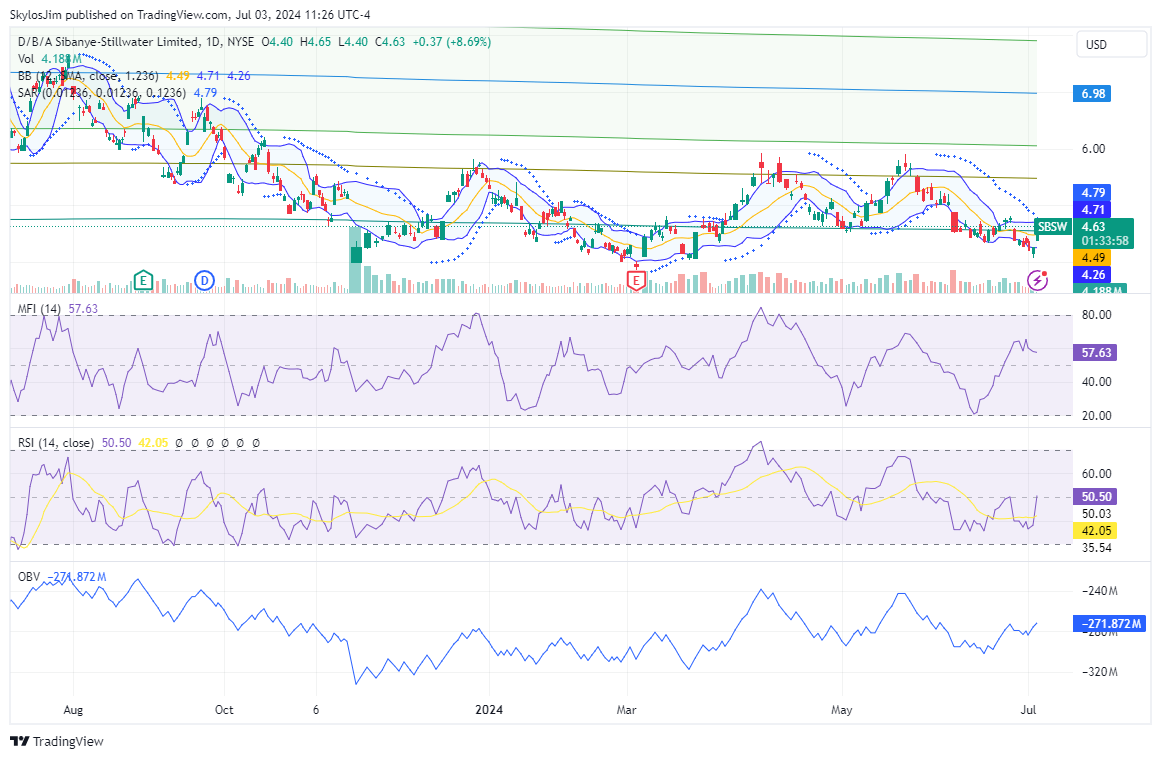
Task: Click the green earnings E marker
Action: click(143, 280)
